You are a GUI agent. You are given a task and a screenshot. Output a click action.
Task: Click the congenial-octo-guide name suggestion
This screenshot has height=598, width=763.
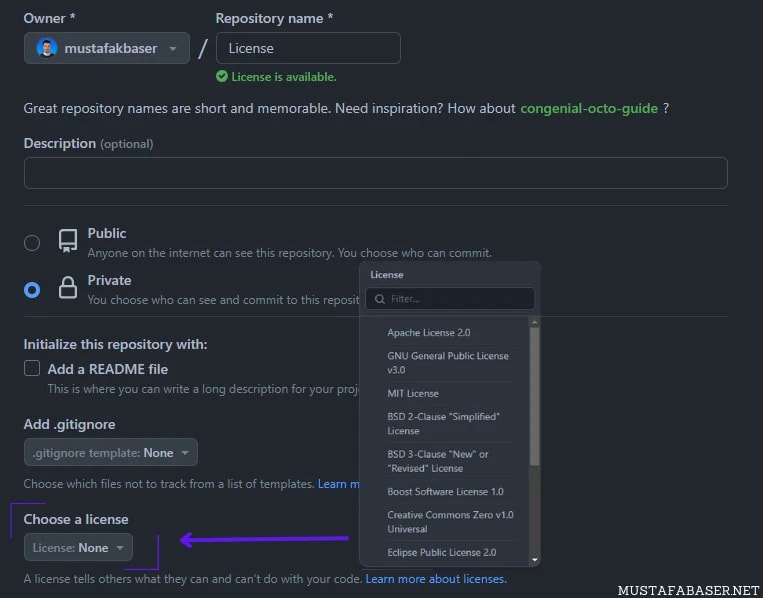coord(589,108)
